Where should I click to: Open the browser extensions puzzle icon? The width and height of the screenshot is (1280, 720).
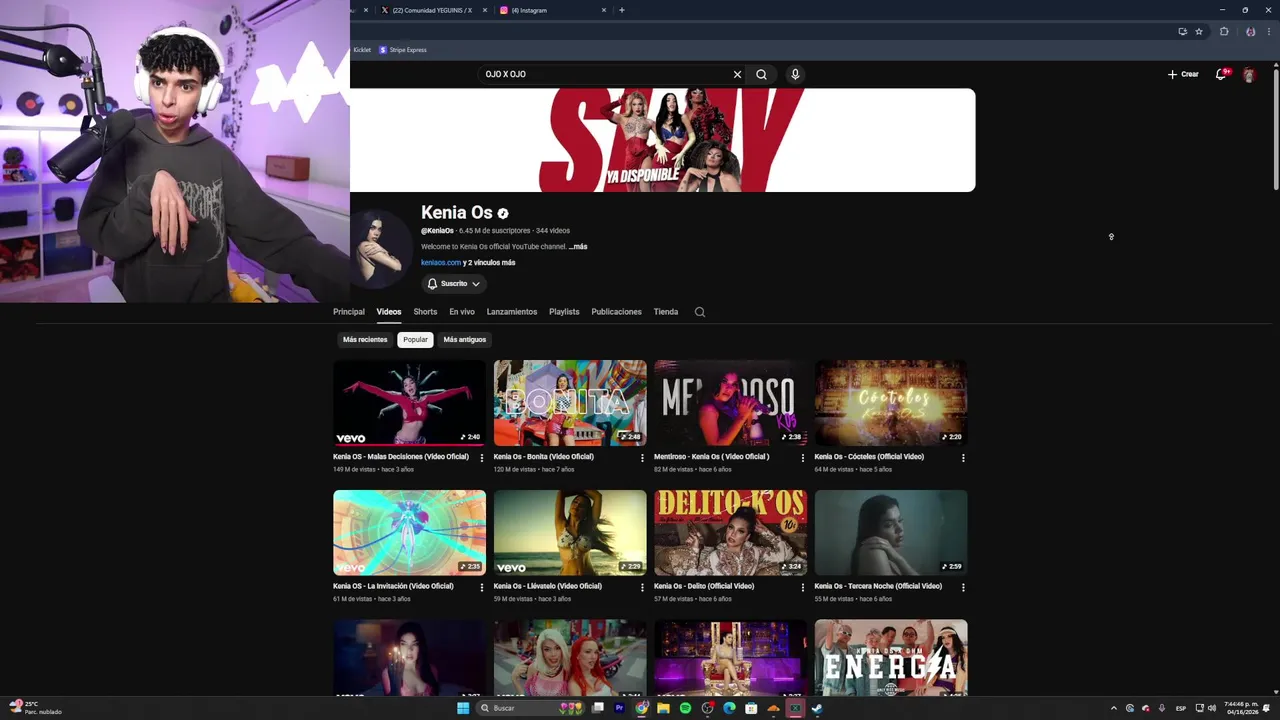[1224, 31]
